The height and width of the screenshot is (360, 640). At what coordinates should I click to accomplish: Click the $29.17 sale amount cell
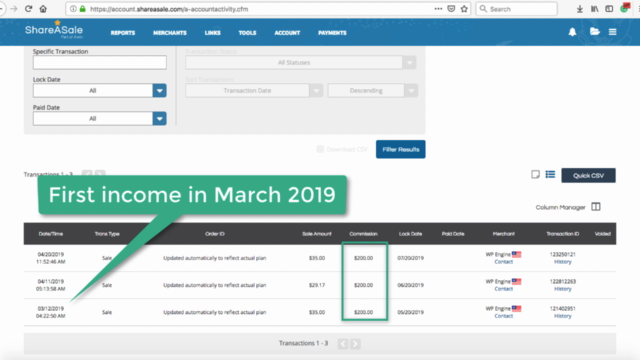pyautogui.click(x=317, y=285)
